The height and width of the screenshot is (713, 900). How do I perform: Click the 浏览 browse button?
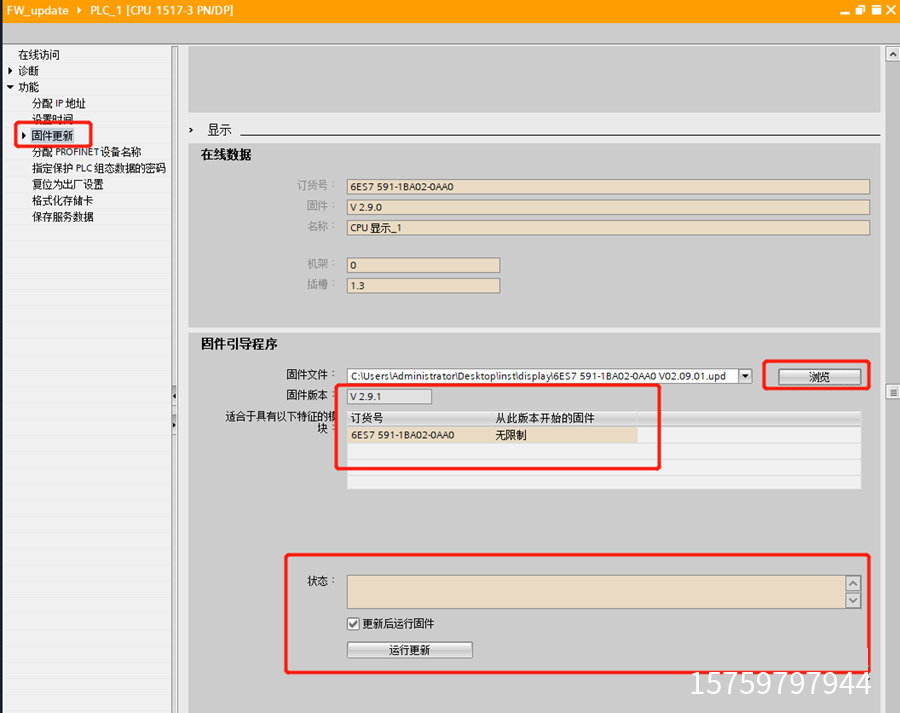pyautogui.click(x=819, y=376)
